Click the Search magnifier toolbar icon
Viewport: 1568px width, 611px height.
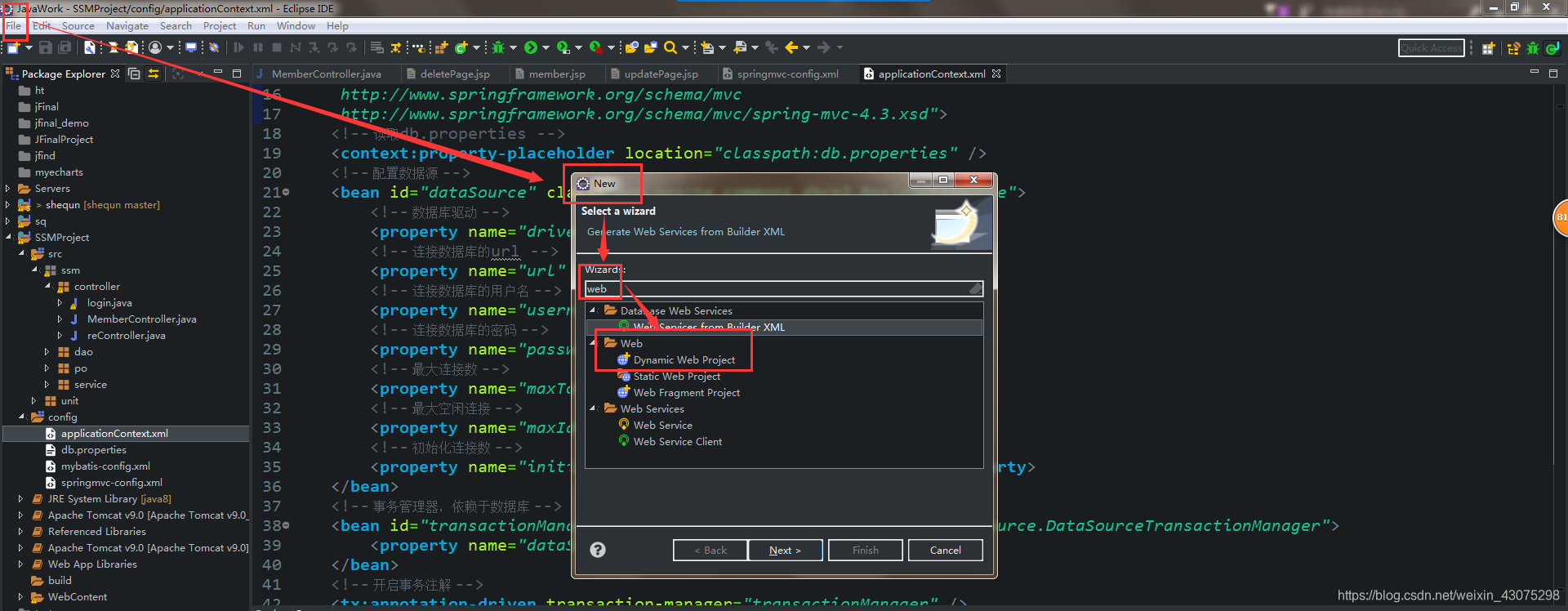(670, 47)
